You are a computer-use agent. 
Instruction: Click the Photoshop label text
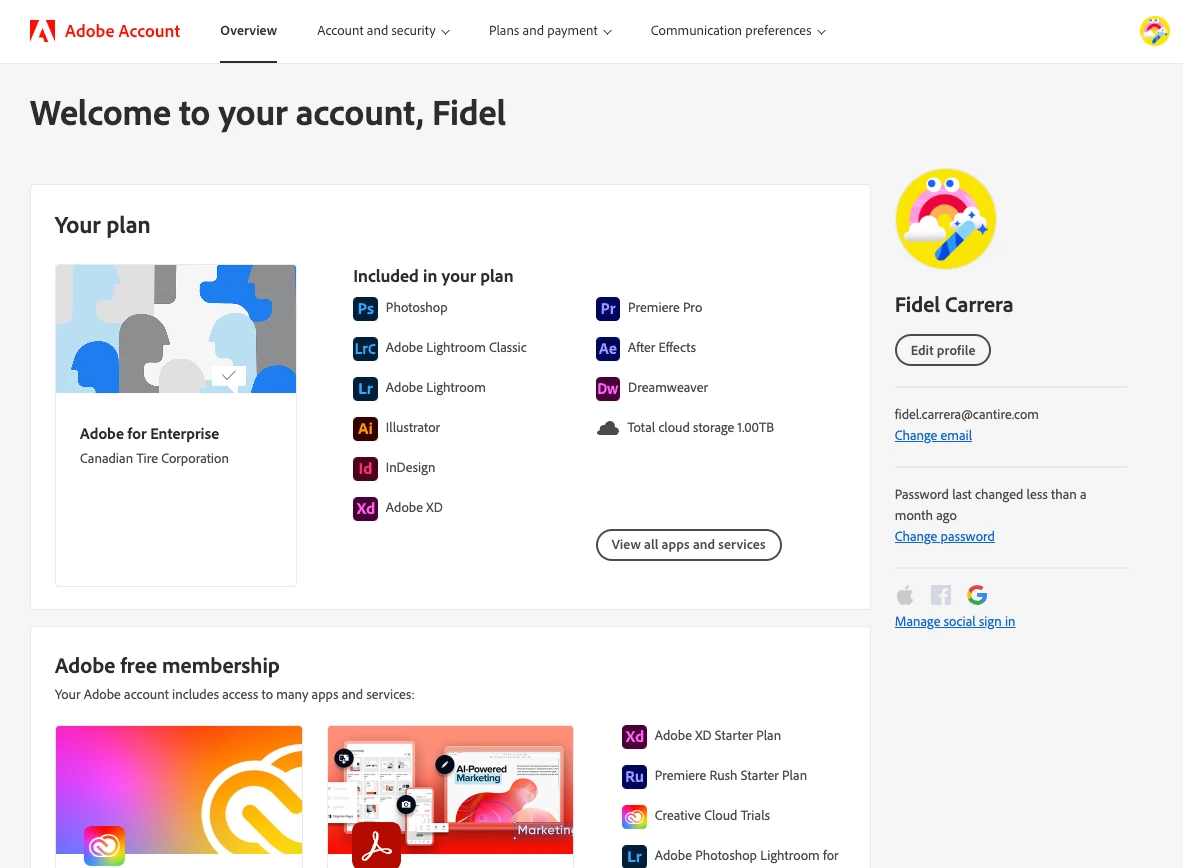point(416,308)
